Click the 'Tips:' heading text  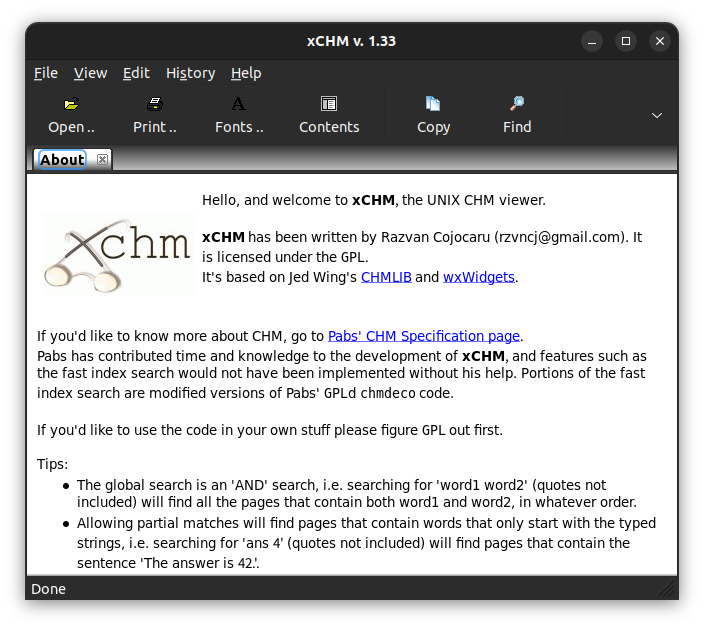pos(53,464)
